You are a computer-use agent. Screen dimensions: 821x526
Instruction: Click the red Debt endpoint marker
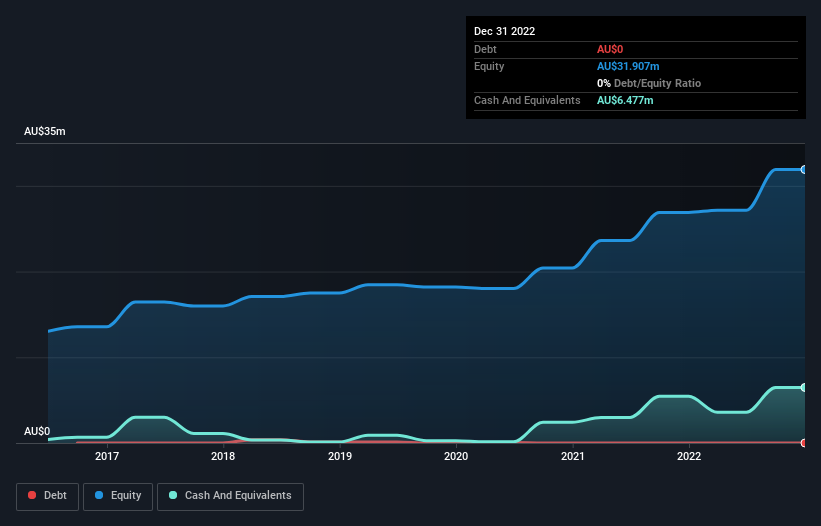tap(804, 443)
